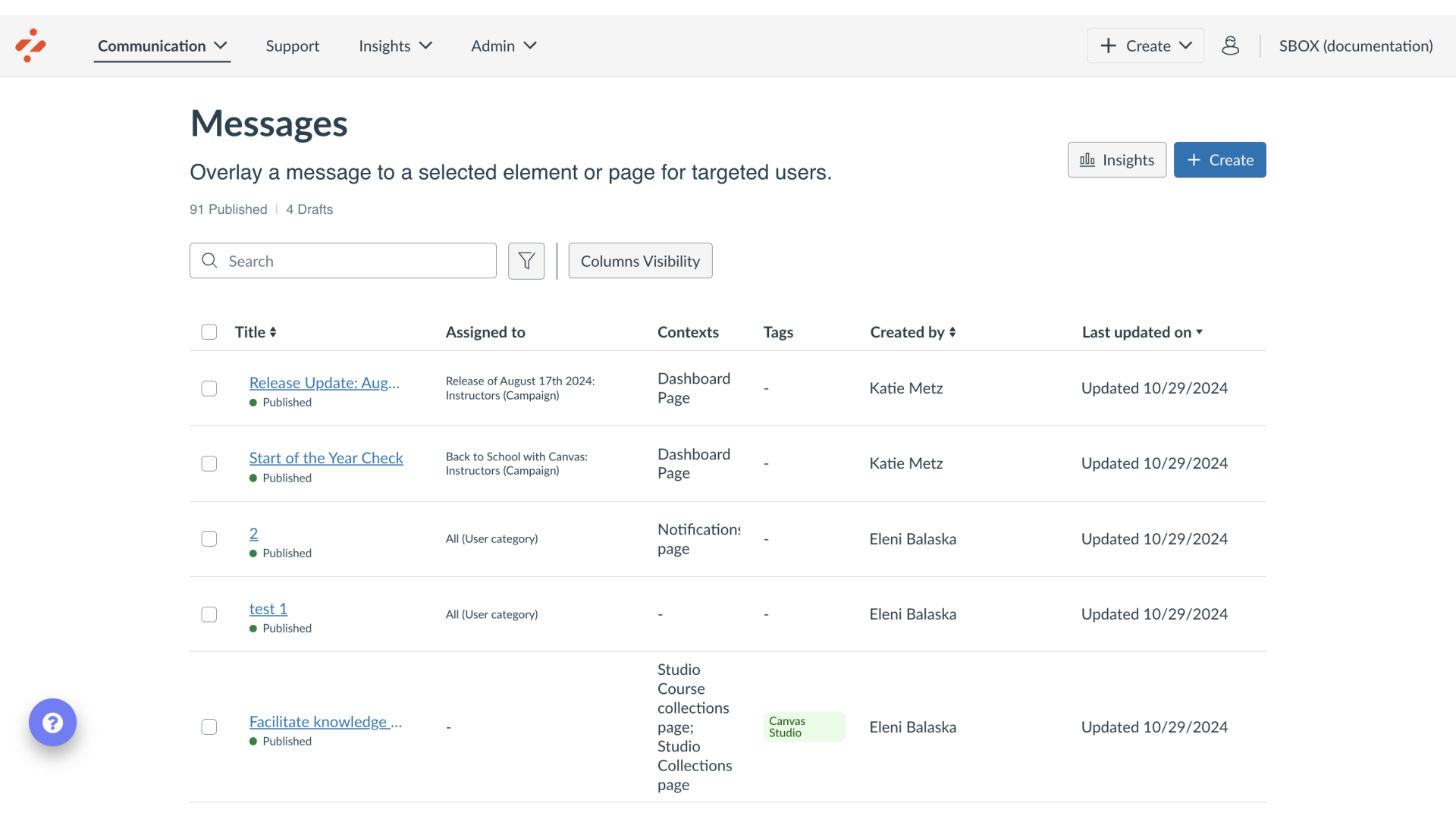
Task: Click Notifications page context cell
Action: [x=698, y=539]
